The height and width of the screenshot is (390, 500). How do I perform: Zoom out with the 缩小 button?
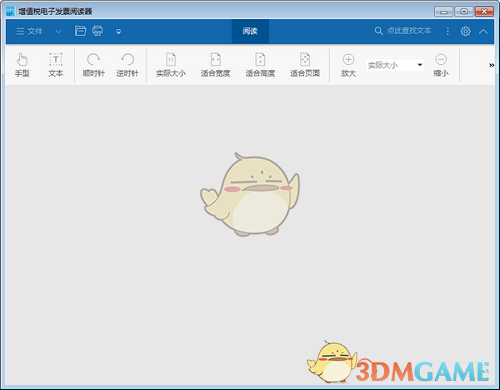tap(441, 65)
